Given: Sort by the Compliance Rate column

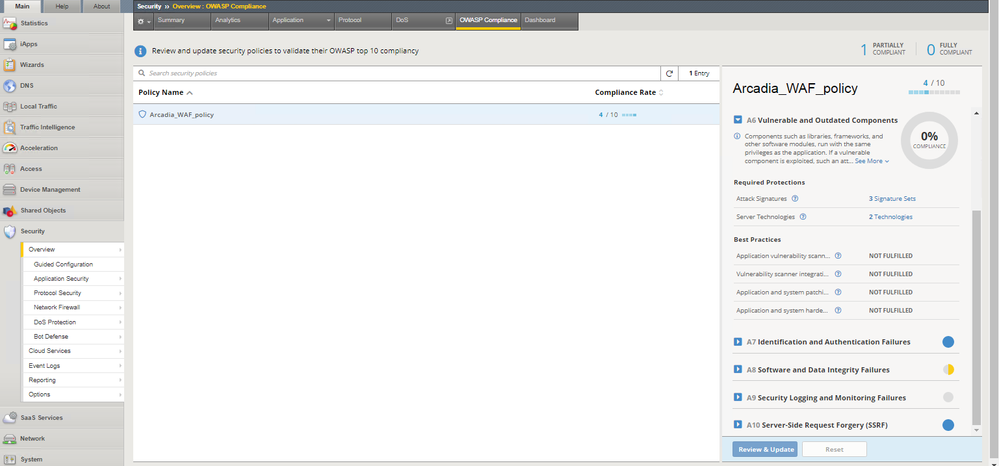Looking at the screenshot, I should [629, 92].
